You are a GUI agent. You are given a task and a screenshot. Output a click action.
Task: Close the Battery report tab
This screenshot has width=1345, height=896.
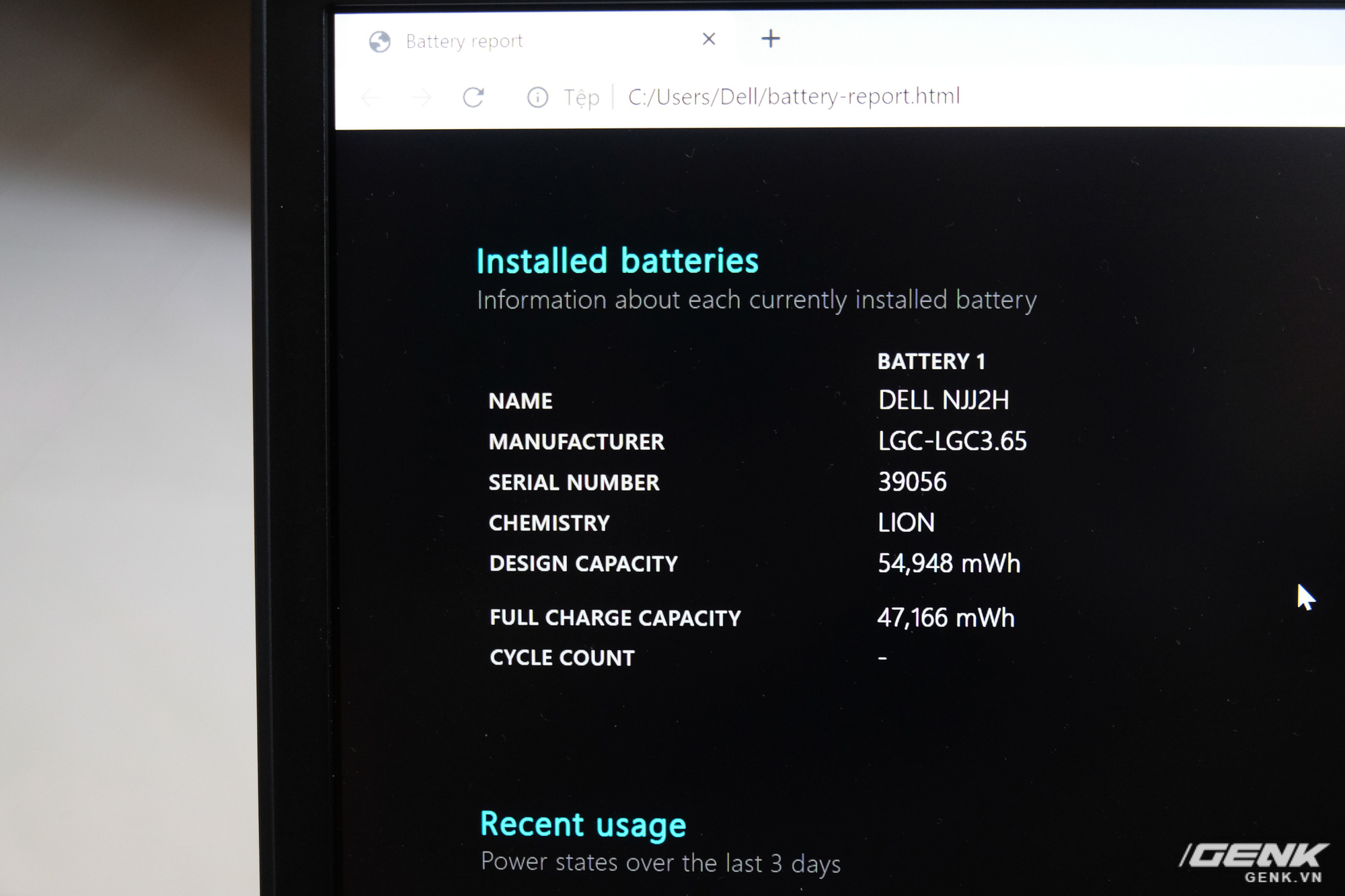pos(709,39)
